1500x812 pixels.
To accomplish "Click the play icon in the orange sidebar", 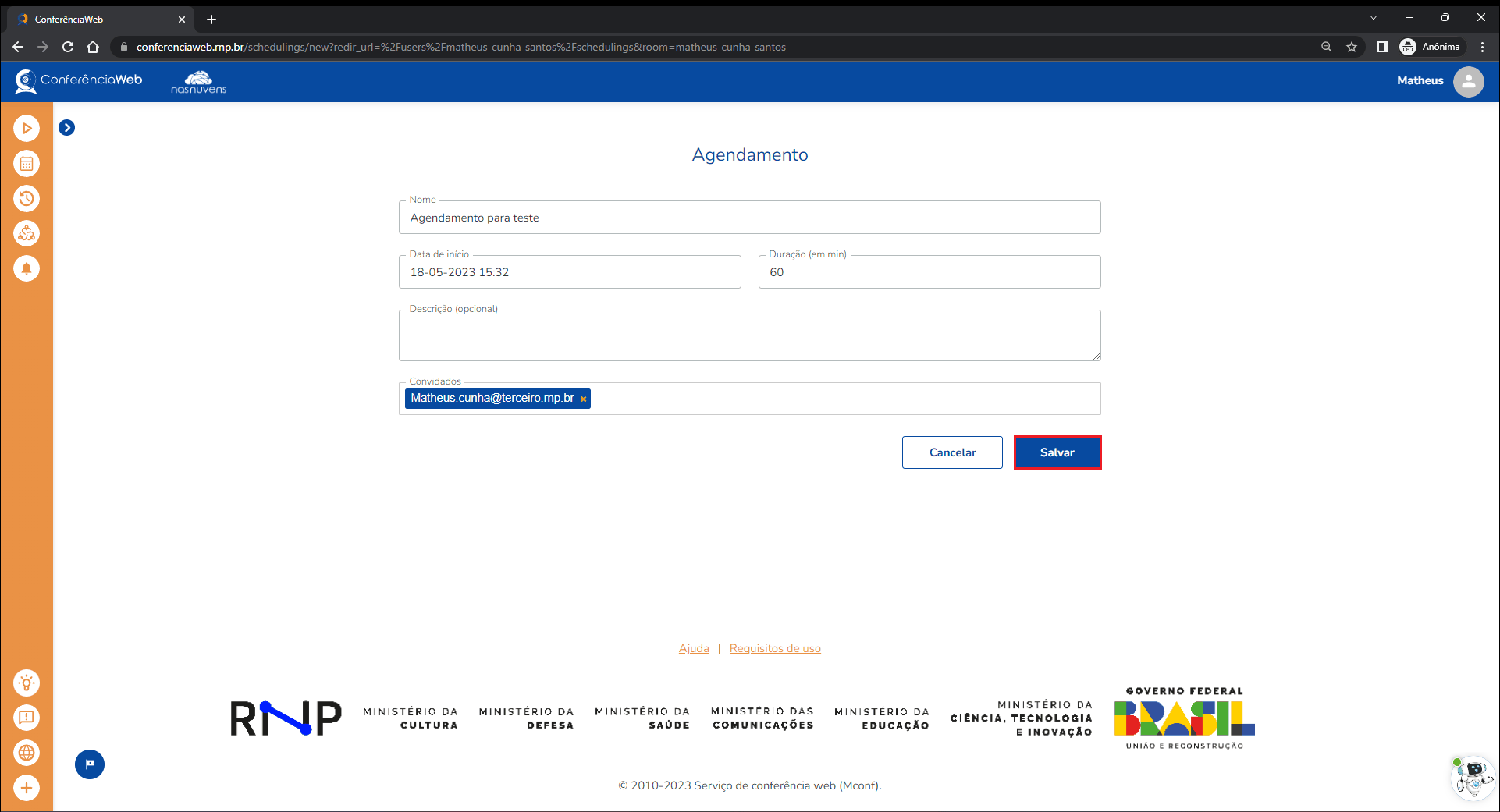I will click(27, 128).
